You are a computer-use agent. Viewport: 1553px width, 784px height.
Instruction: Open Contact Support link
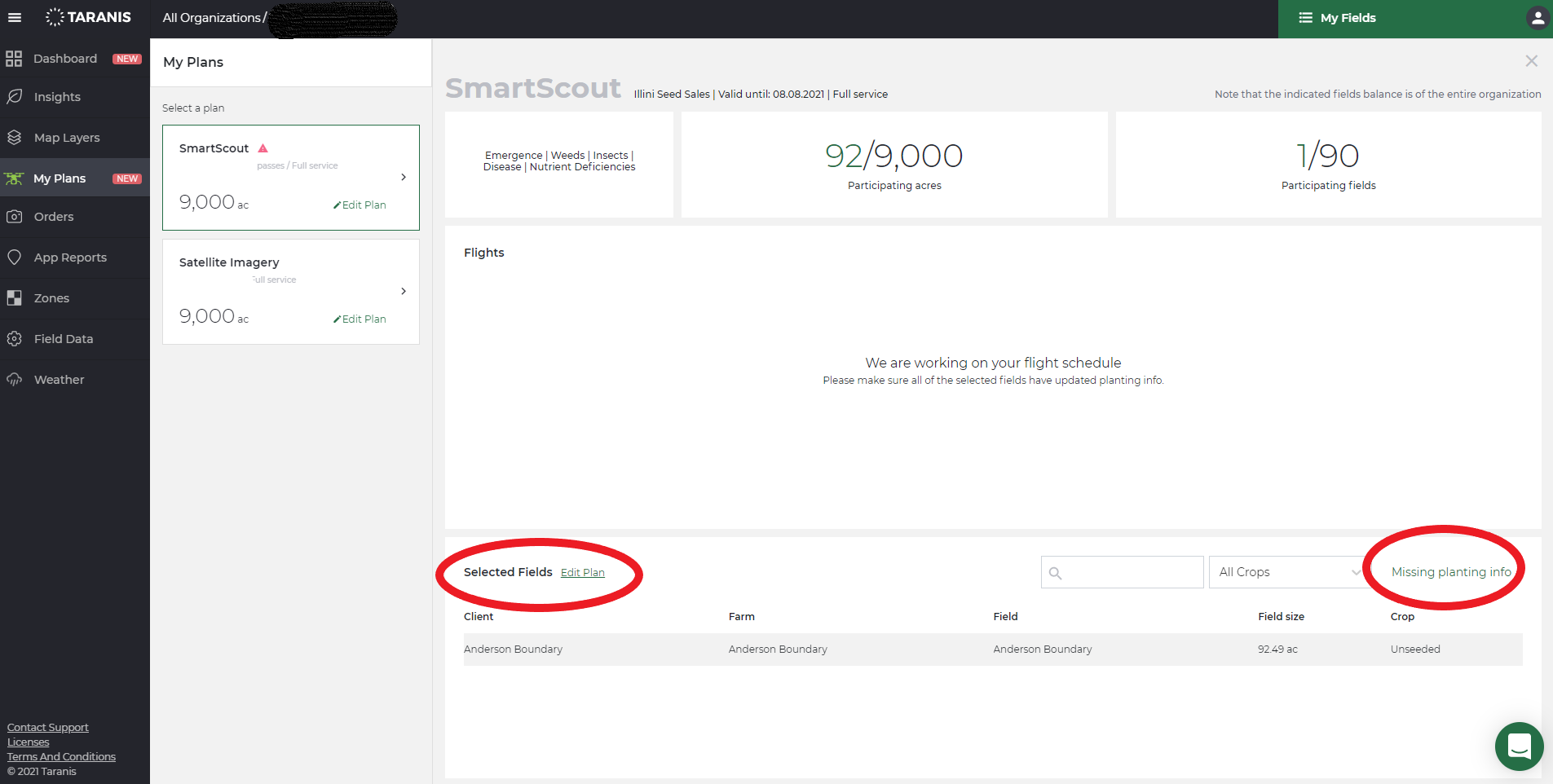[48, 728]
